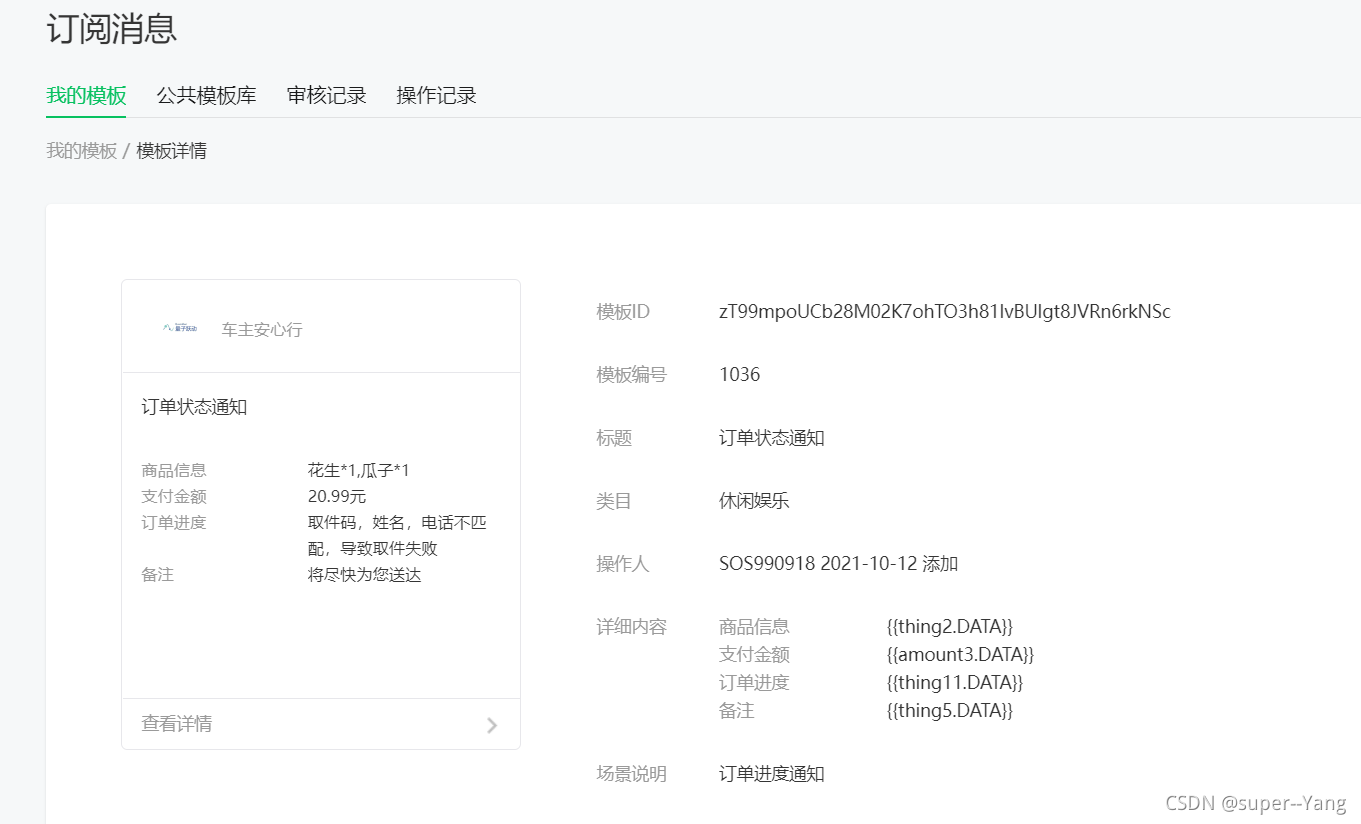Click 取件码，姓名，电话不匹配 progress text
The image size is (1361, 824).
397,535
